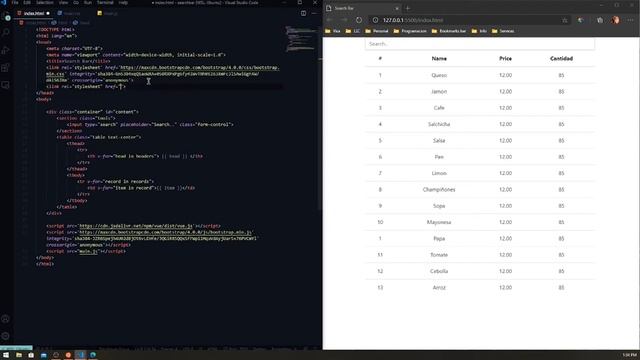Open the Manage gear in VS Code
Screen dimensions: 640x360
click(x=6, y=336)
